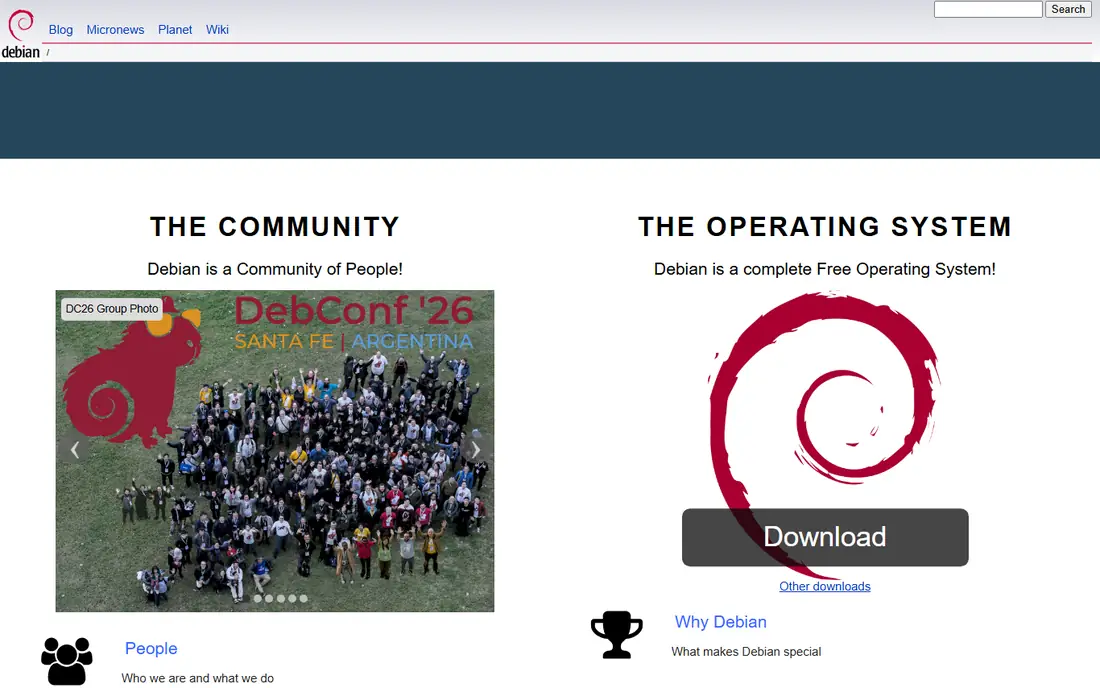Click text 'What makes Debian special'

pos(746,652)
